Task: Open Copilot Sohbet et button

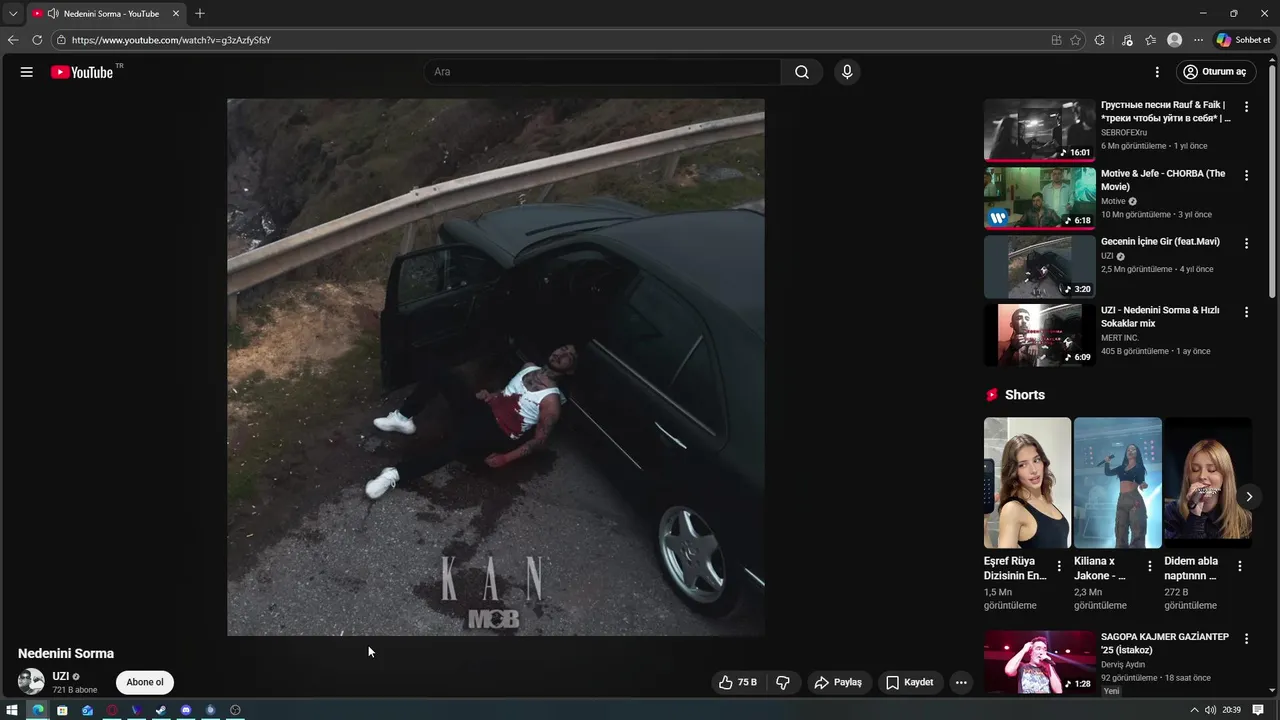Action: click(x=1244, y=40)
